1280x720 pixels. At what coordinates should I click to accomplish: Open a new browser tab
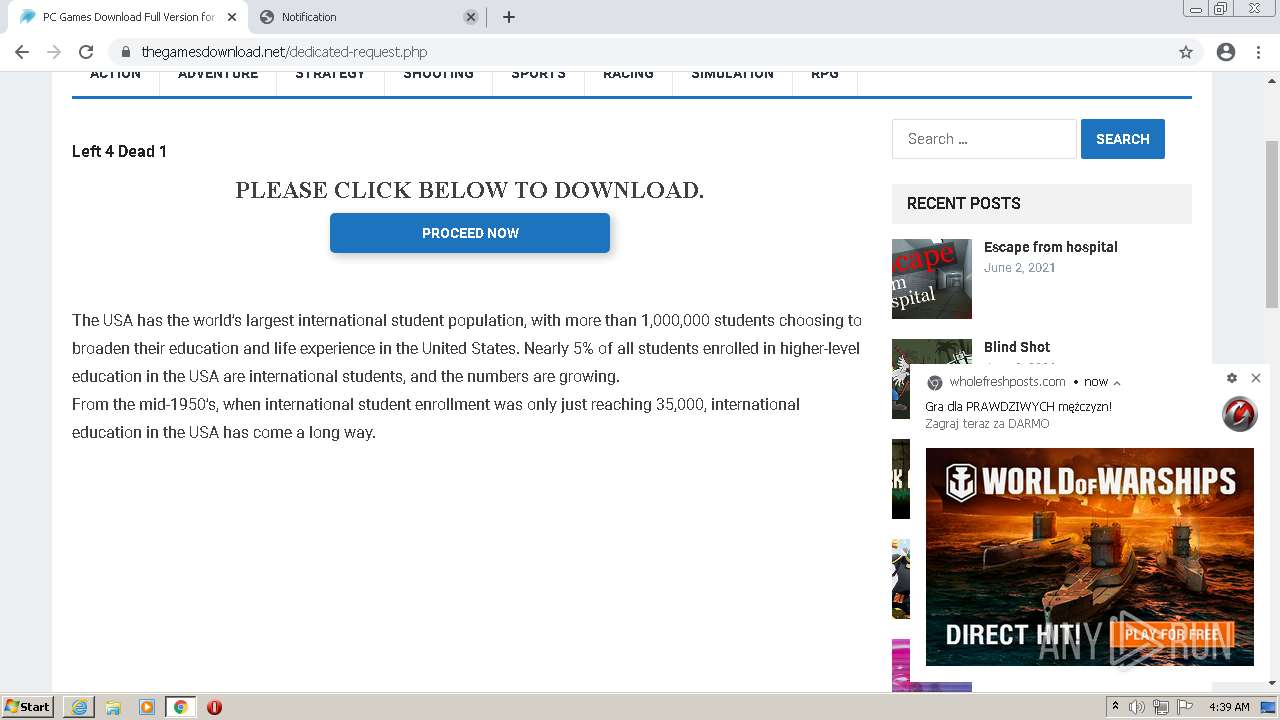pyautogui.click(x=509, y=17)
